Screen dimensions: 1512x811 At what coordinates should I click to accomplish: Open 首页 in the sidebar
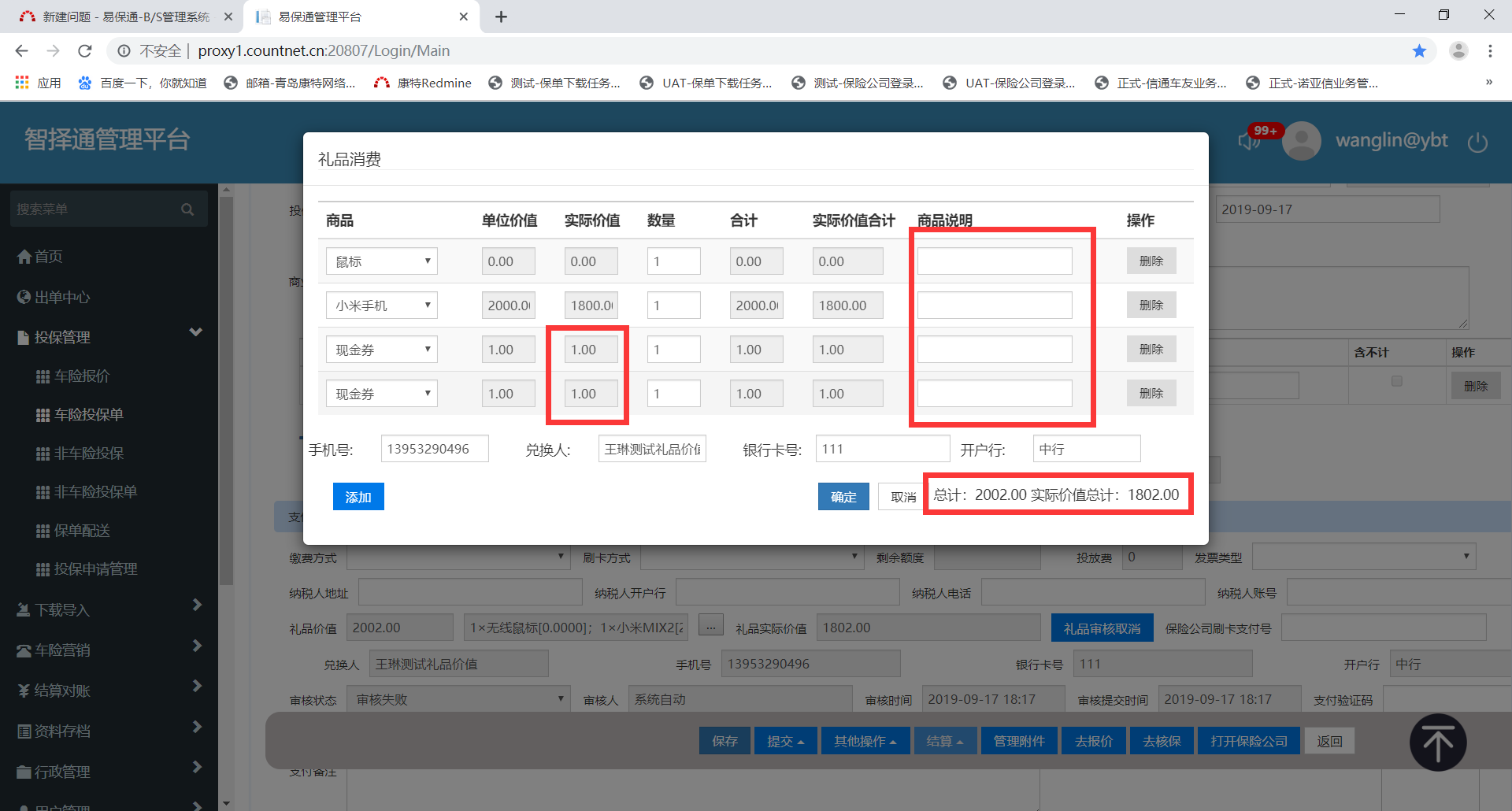(40, 257)
